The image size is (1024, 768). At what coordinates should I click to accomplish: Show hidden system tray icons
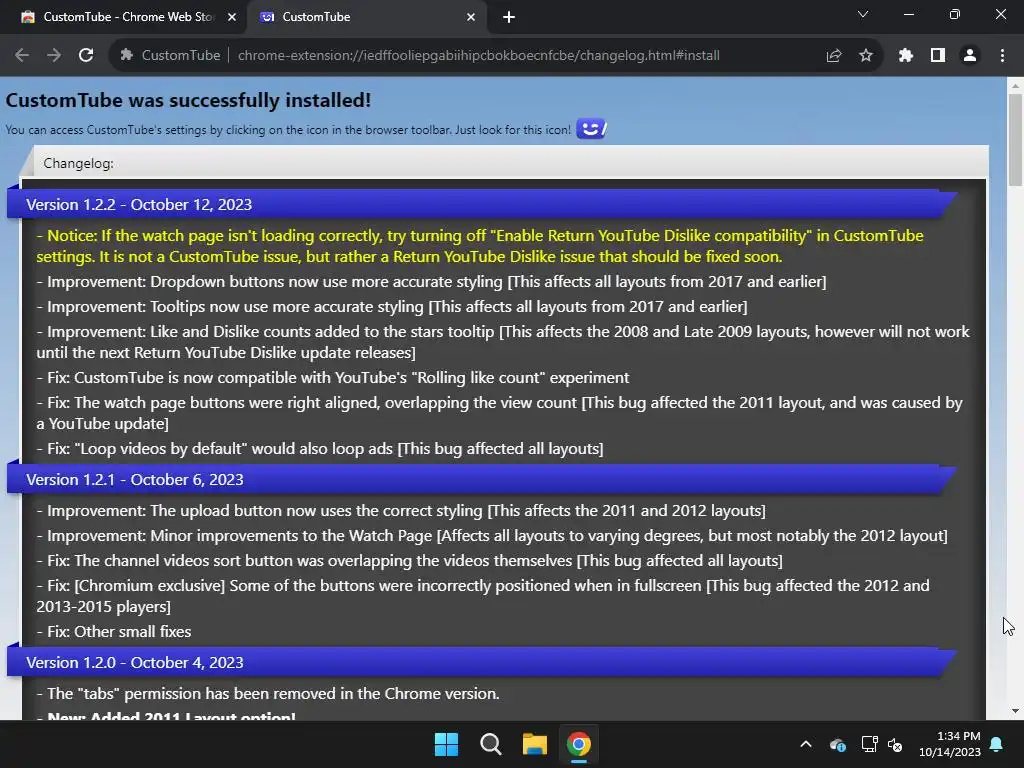point(806,744)
